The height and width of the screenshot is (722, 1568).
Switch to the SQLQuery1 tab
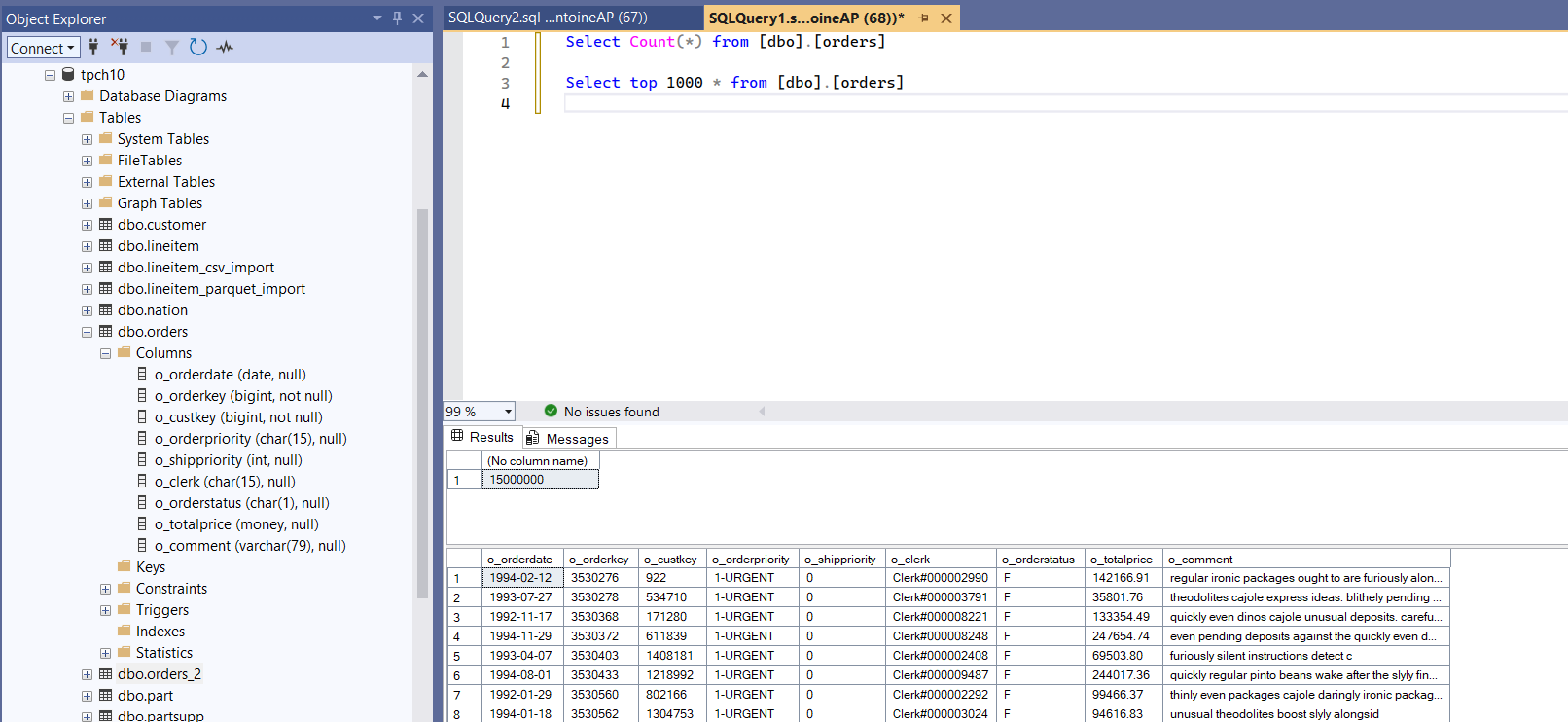point(805,18)
